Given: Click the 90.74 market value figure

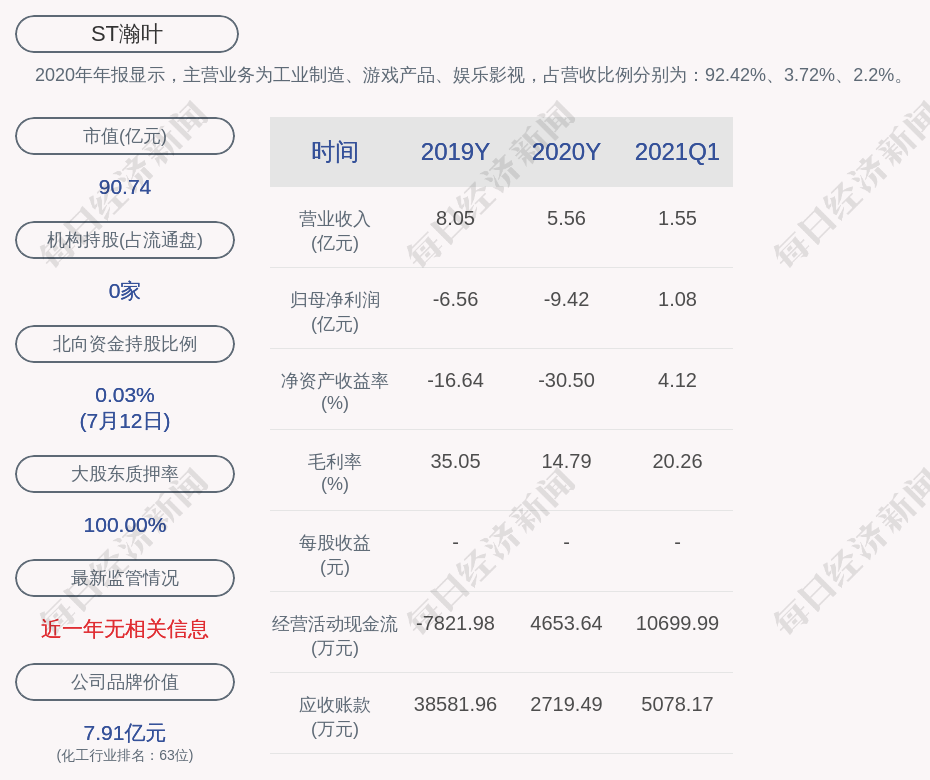Looking at the screenshot, I should [124, 186].
